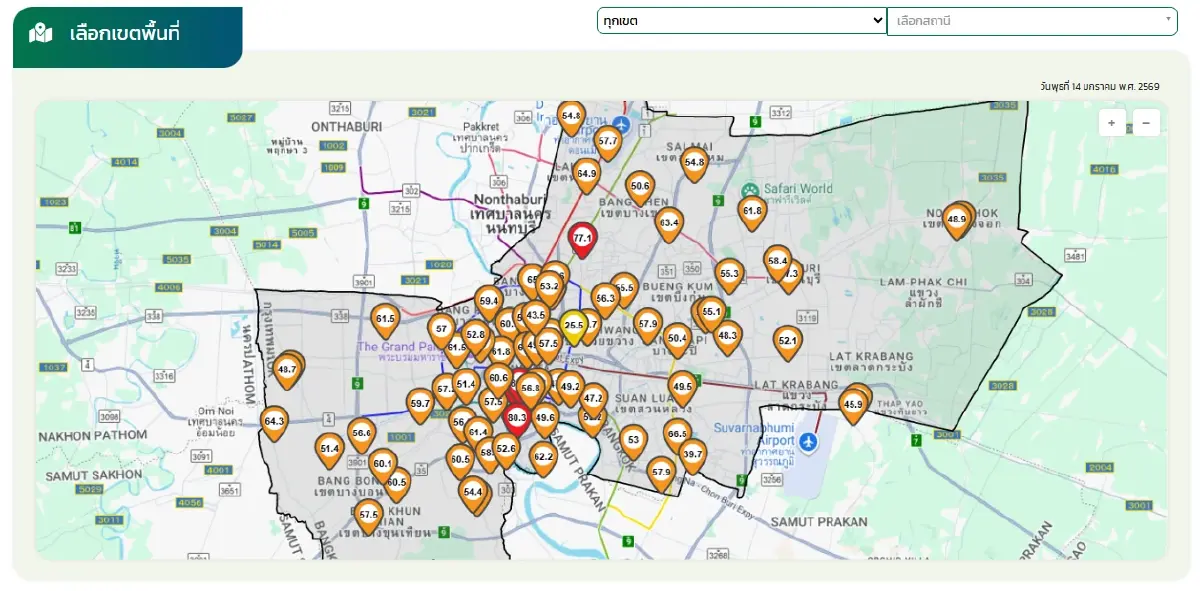Click the Suvarnabhumi Airport plane icon
Screen dimensions: 1200x591
pyautogui.click(x=808, y=442)
